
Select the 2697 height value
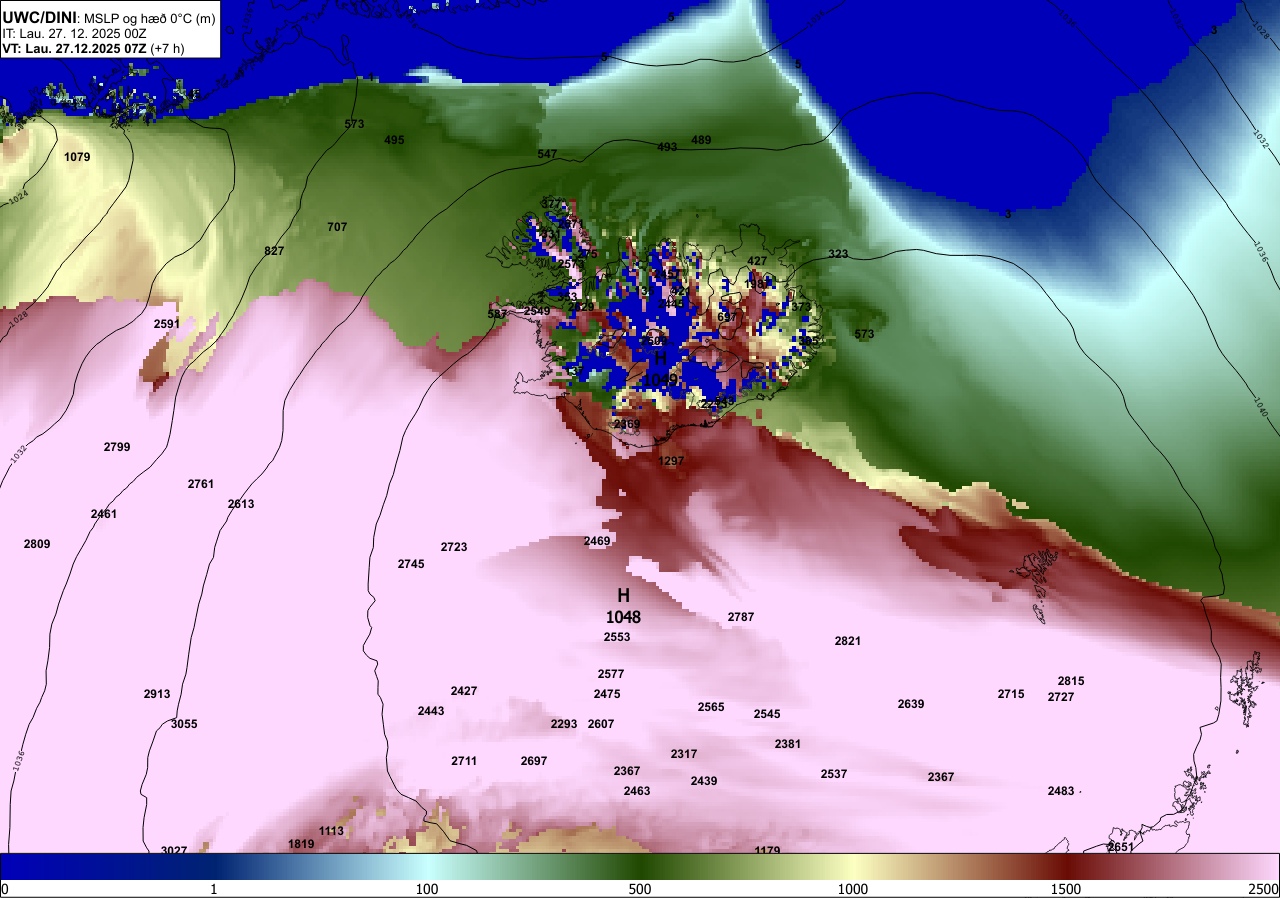click(534, 761)
